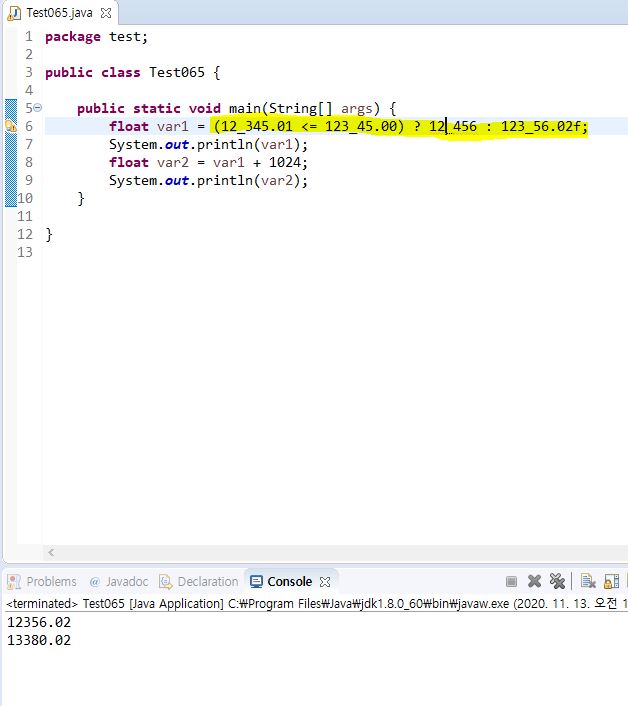Click the editor horizontal scrollbar left arrow
The width and height of the screenshot is (628, 706).
51,552
